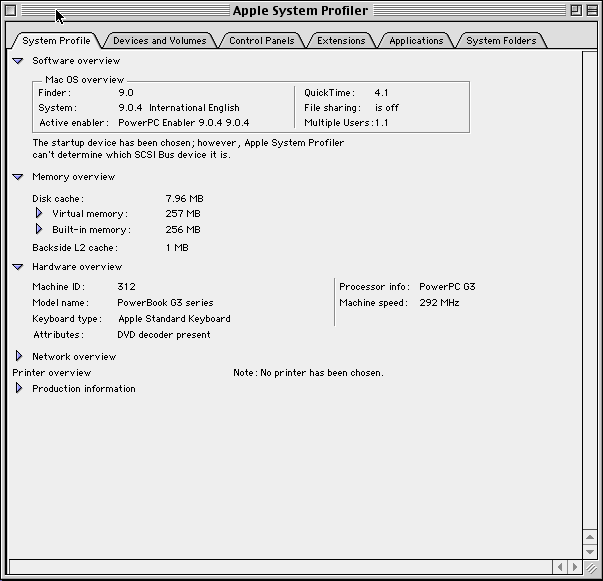Click the horizontal scrollbar right arrow

click(575, 567)
